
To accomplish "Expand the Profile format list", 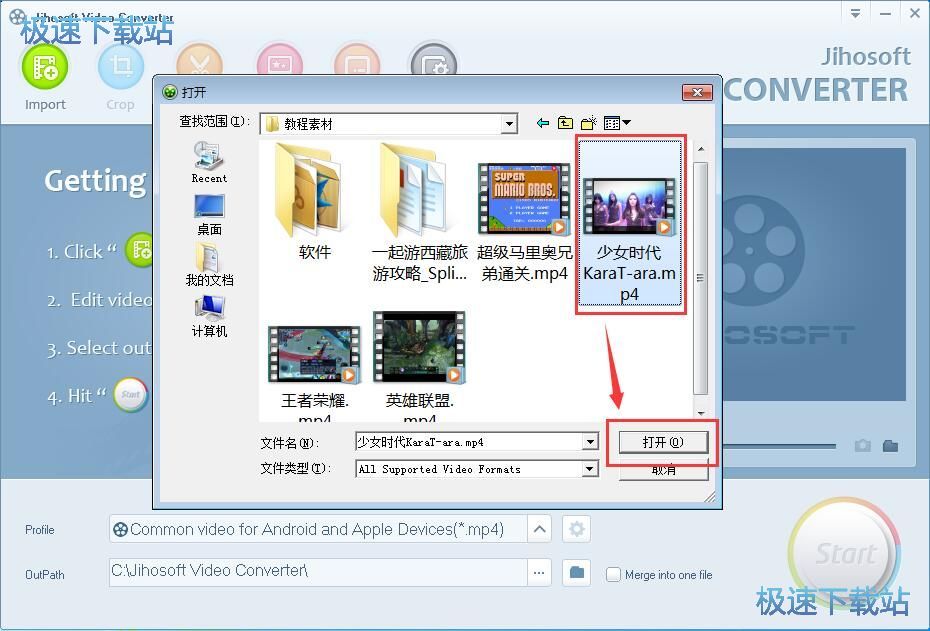I will pos(539,529).
